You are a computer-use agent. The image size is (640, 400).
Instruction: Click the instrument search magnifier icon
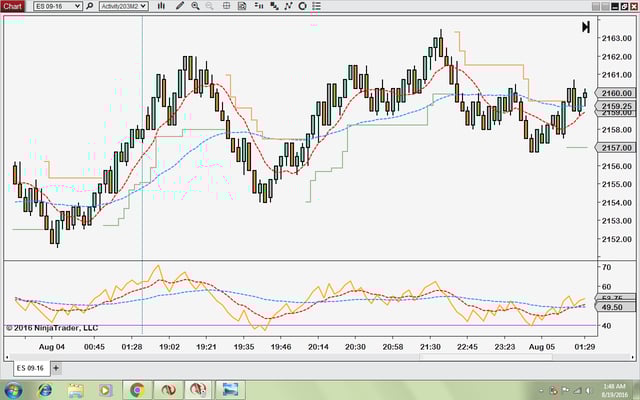tap(90, 6)
